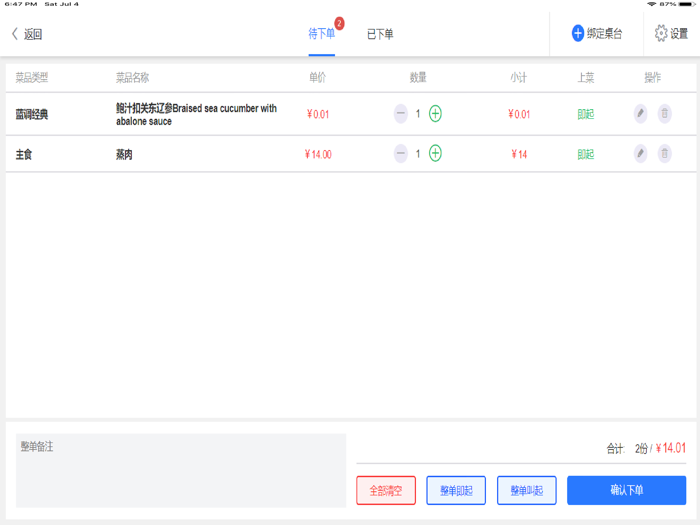Click the Wi-Fi icon in status bar

point(652,4)
